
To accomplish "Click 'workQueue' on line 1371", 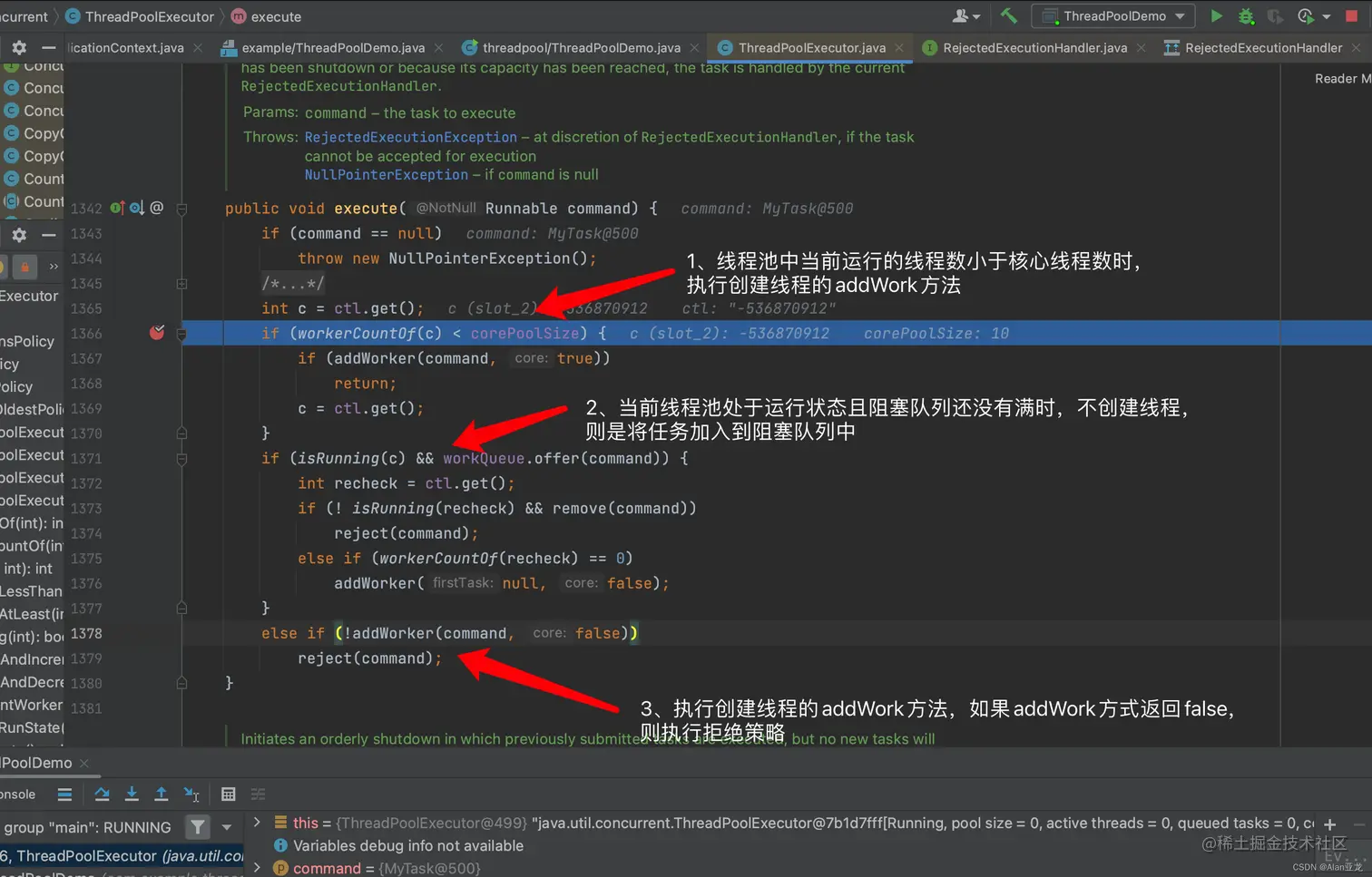I will click(484, 458).
